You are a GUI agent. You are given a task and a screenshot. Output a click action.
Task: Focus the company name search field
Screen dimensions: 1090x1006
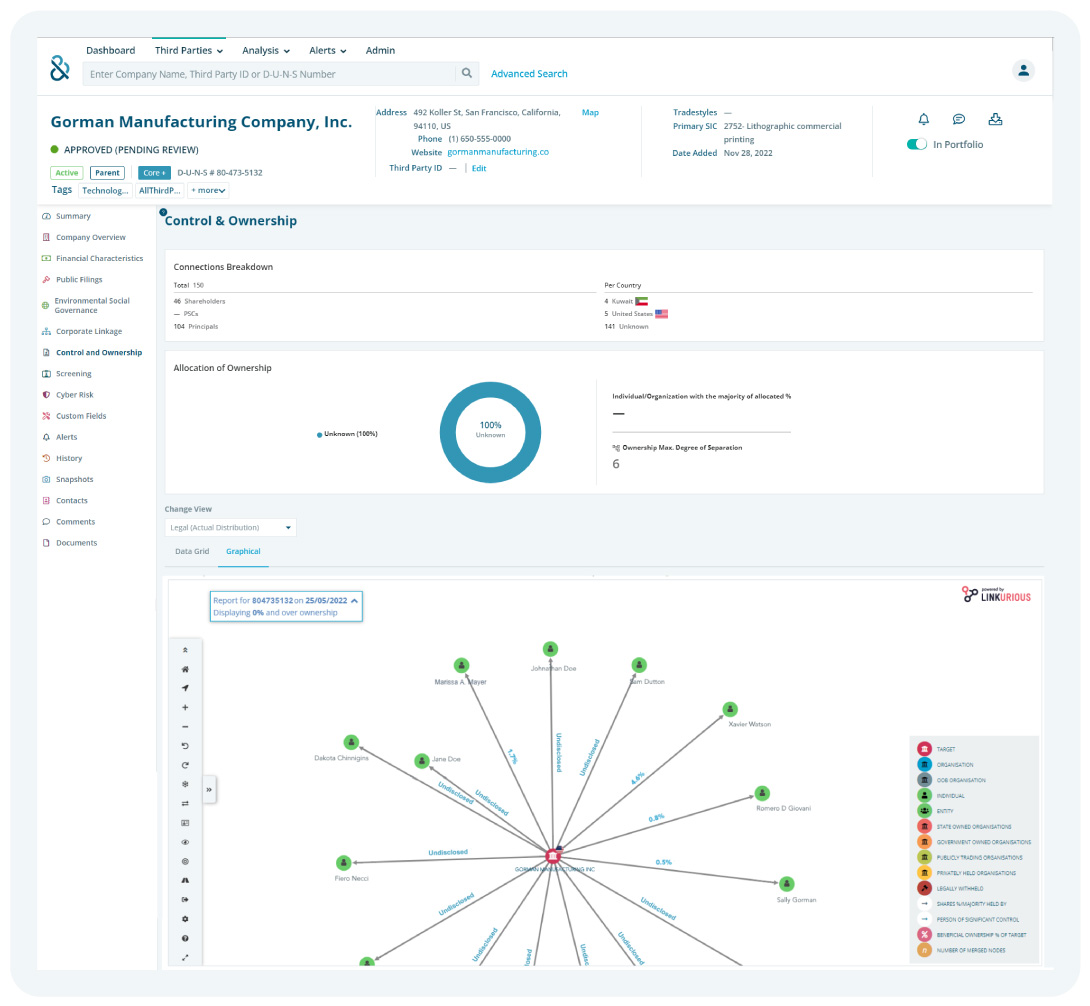[269, 74]
